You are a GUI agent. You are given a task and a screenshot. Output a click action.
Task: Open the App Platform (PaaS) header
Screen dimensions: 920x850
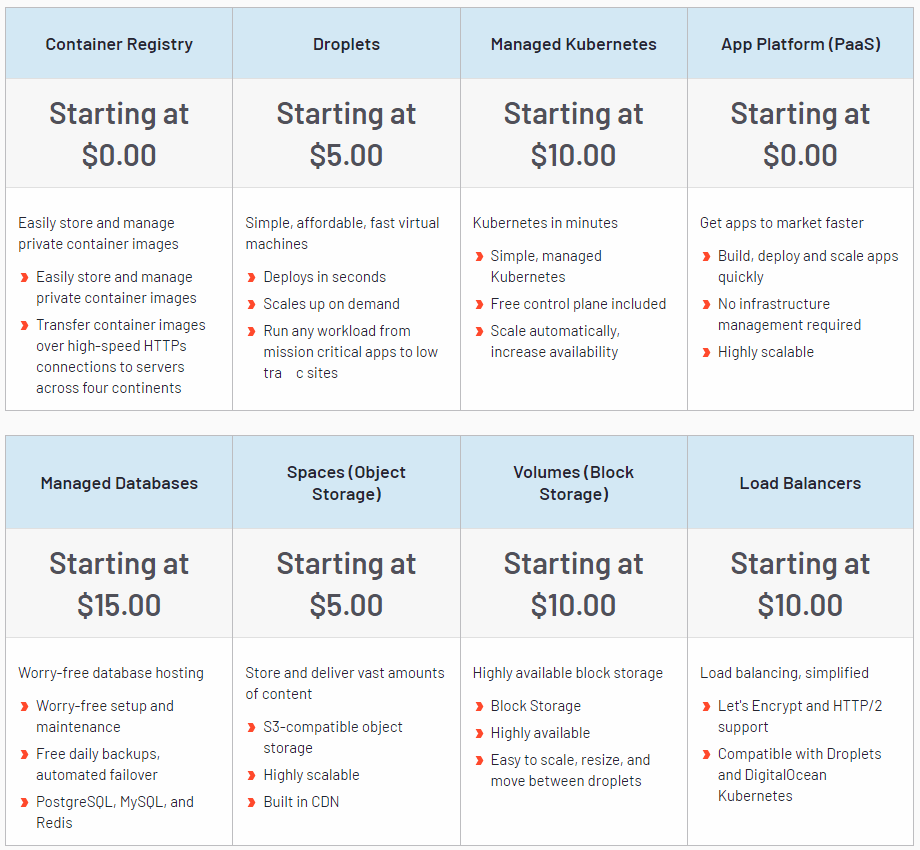[800, 44]
